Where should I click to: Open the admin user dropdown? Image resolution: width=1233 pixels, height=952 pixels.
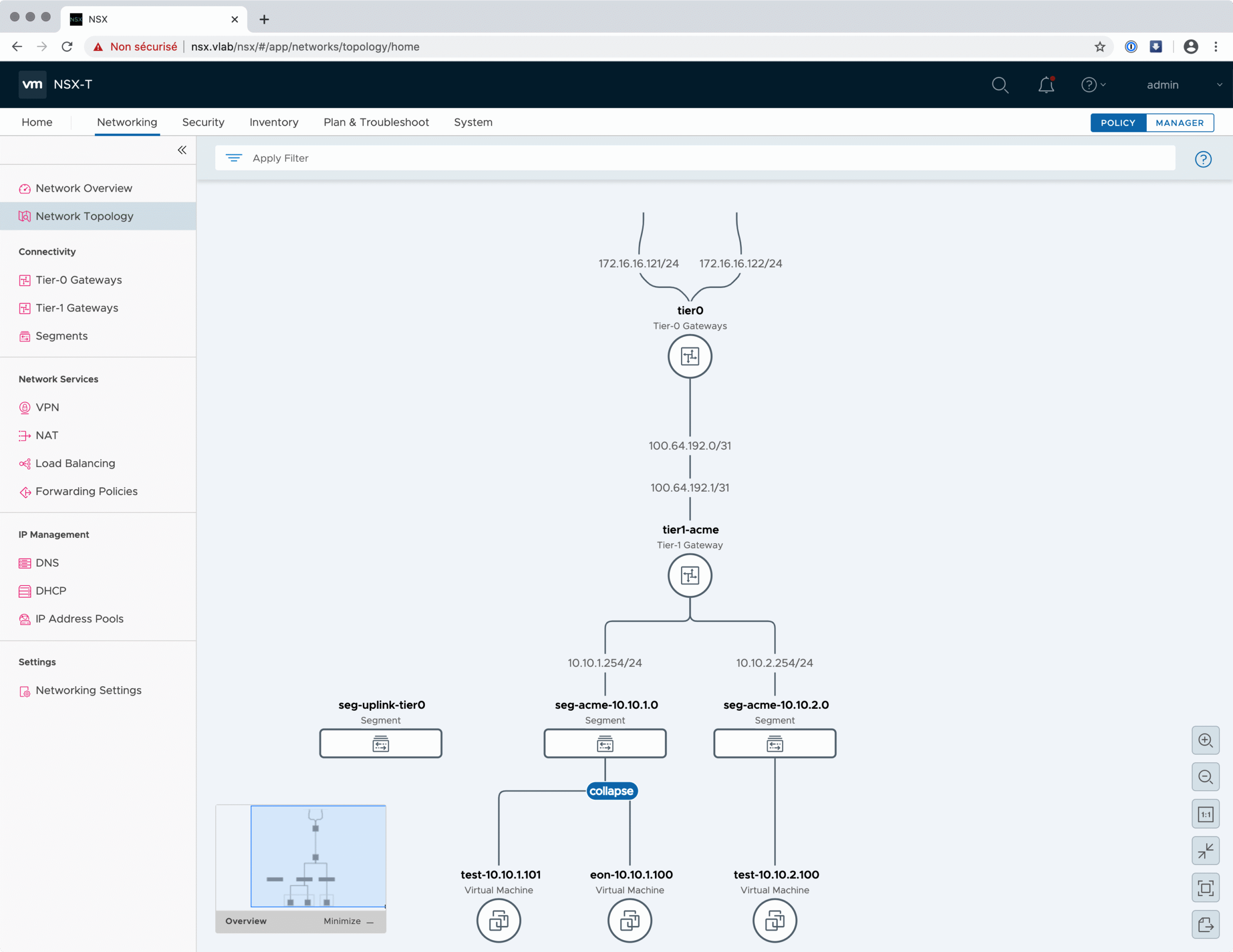point(1183,85)
